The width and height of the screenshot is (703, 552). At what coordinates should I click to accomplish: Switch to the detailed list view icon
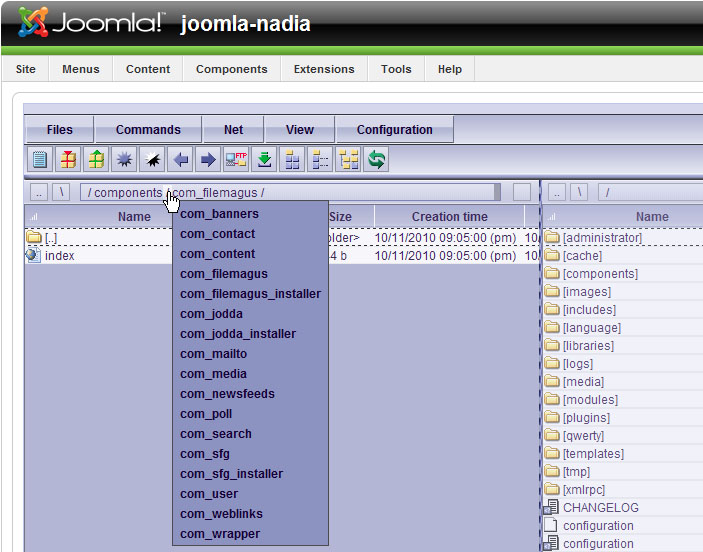tap(320, 159)
